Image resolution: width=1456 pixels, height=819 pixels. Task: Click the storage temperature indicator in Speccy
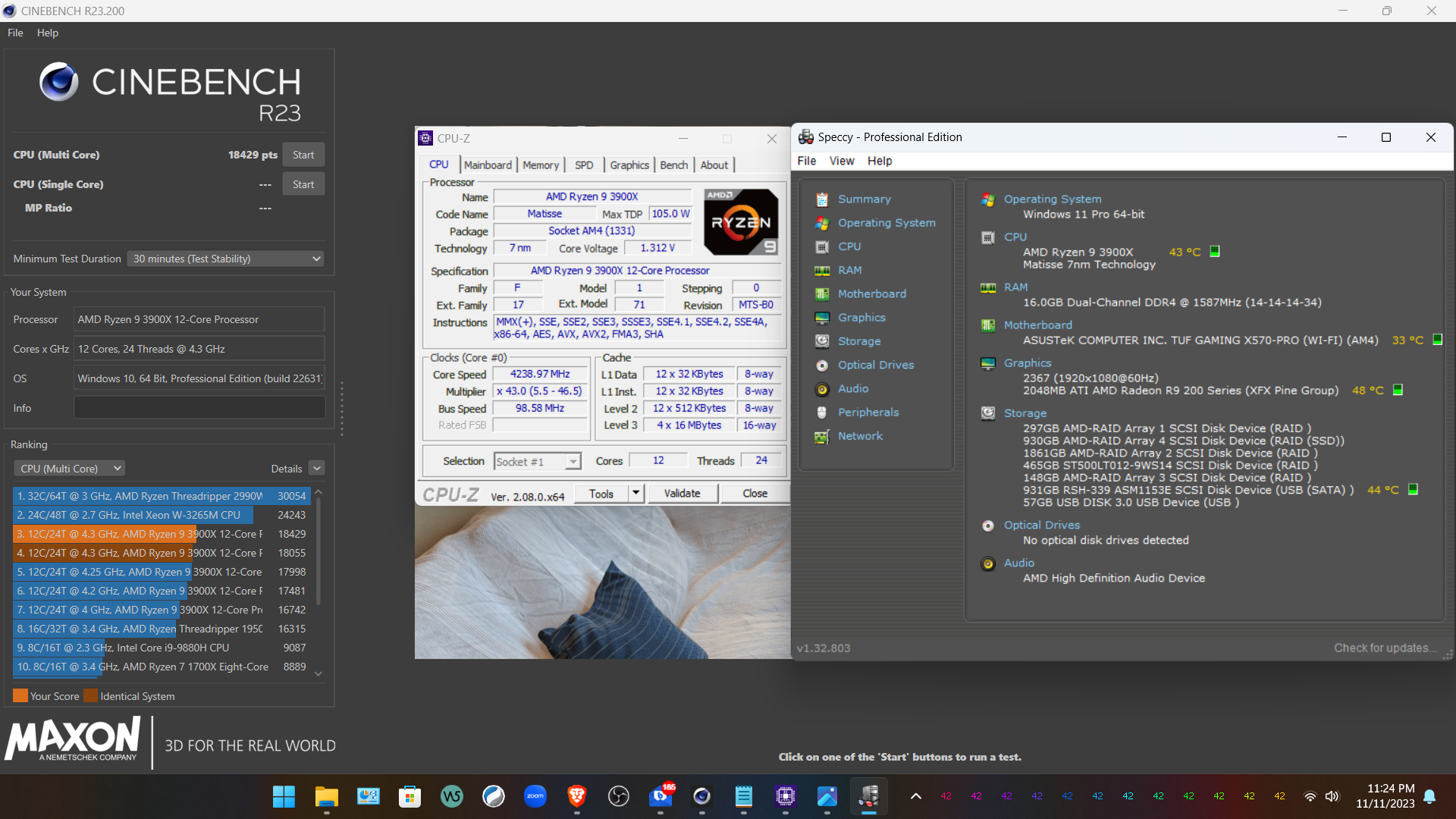click(x=1413, y=490)
